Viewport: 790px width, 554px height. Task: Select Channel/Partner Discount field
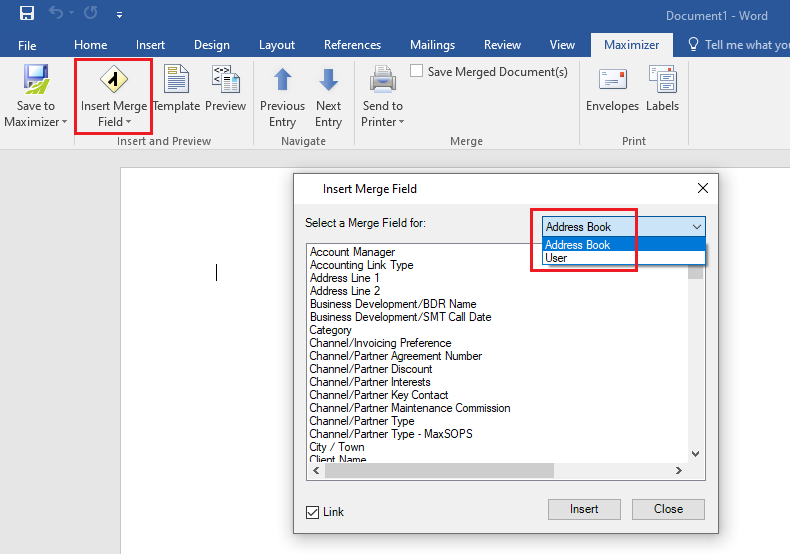[371, 369]
